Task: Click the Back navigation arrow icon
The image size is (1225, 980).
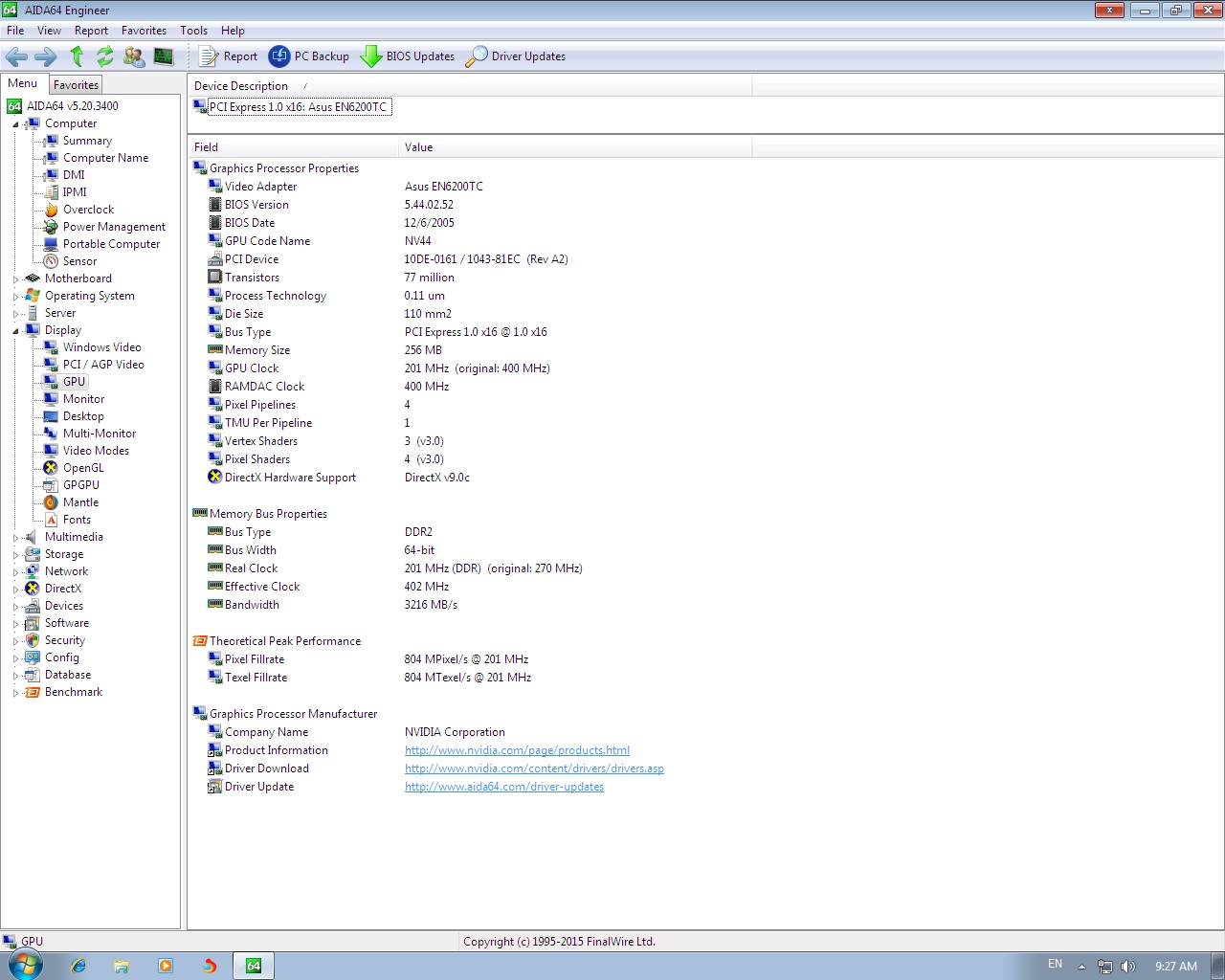Action: [16, 56]
